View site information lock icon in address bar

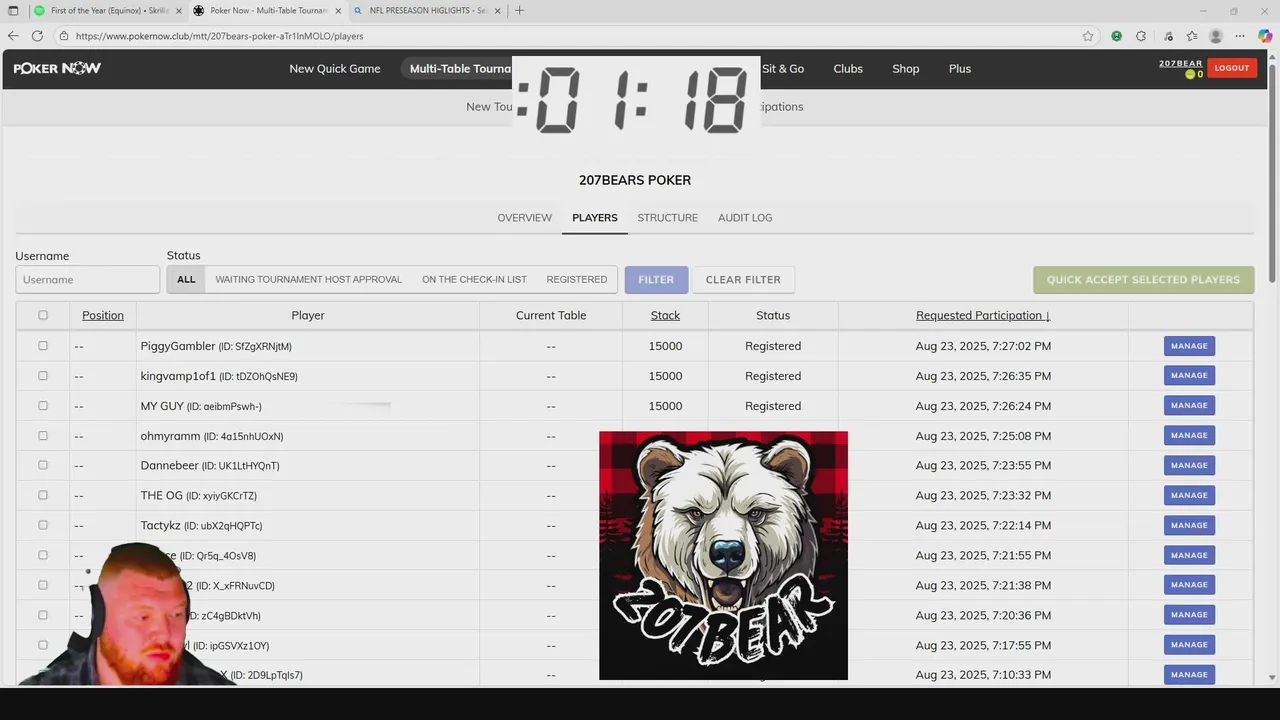click(64, 36)
